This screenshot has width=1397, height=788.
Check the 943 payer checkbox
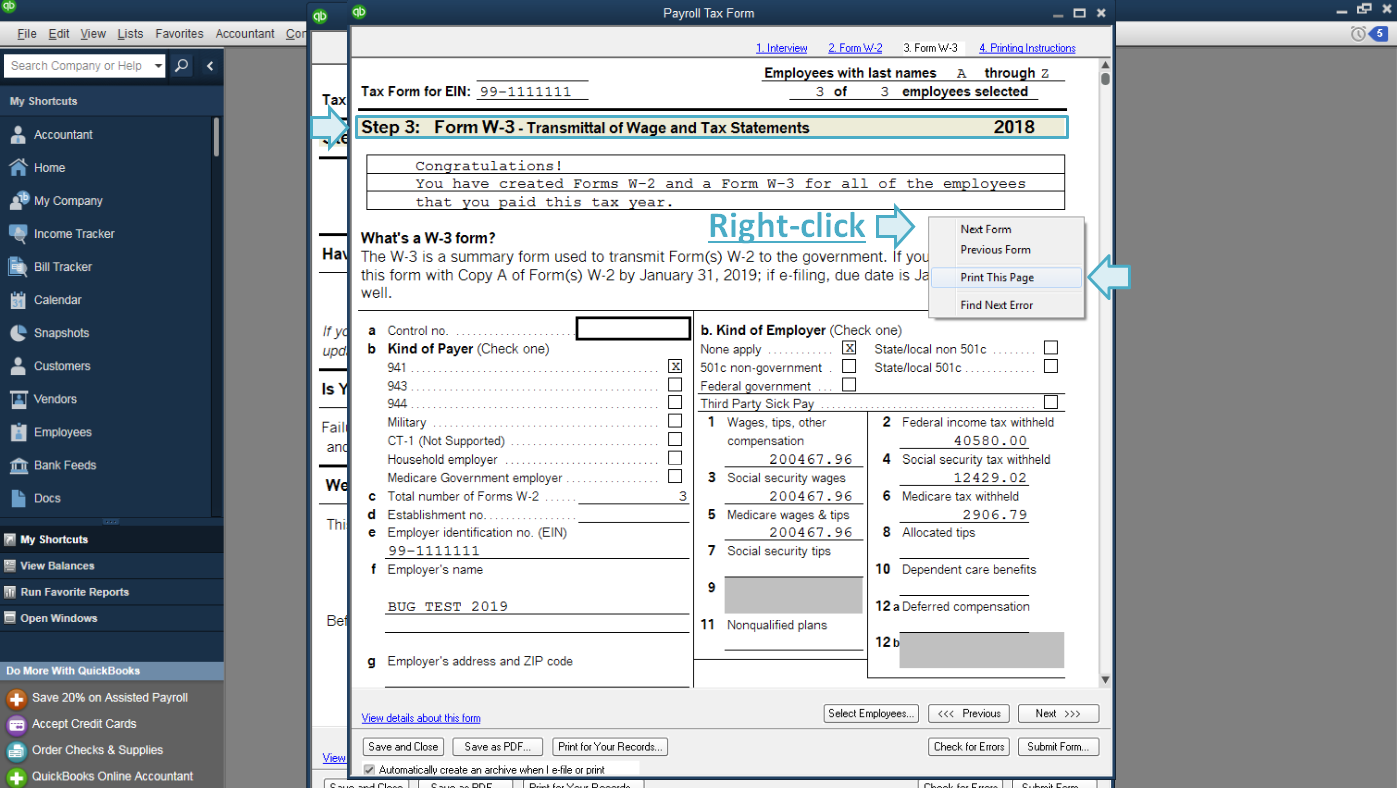[x=675, y=385]
